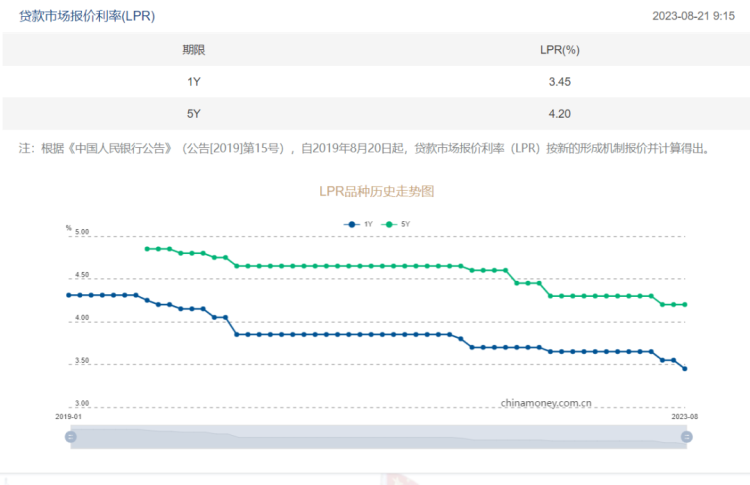This screenshot has width=750, height=485.
Task: Click the 4.20 LPR value cell
Action: tap(559, 114)
